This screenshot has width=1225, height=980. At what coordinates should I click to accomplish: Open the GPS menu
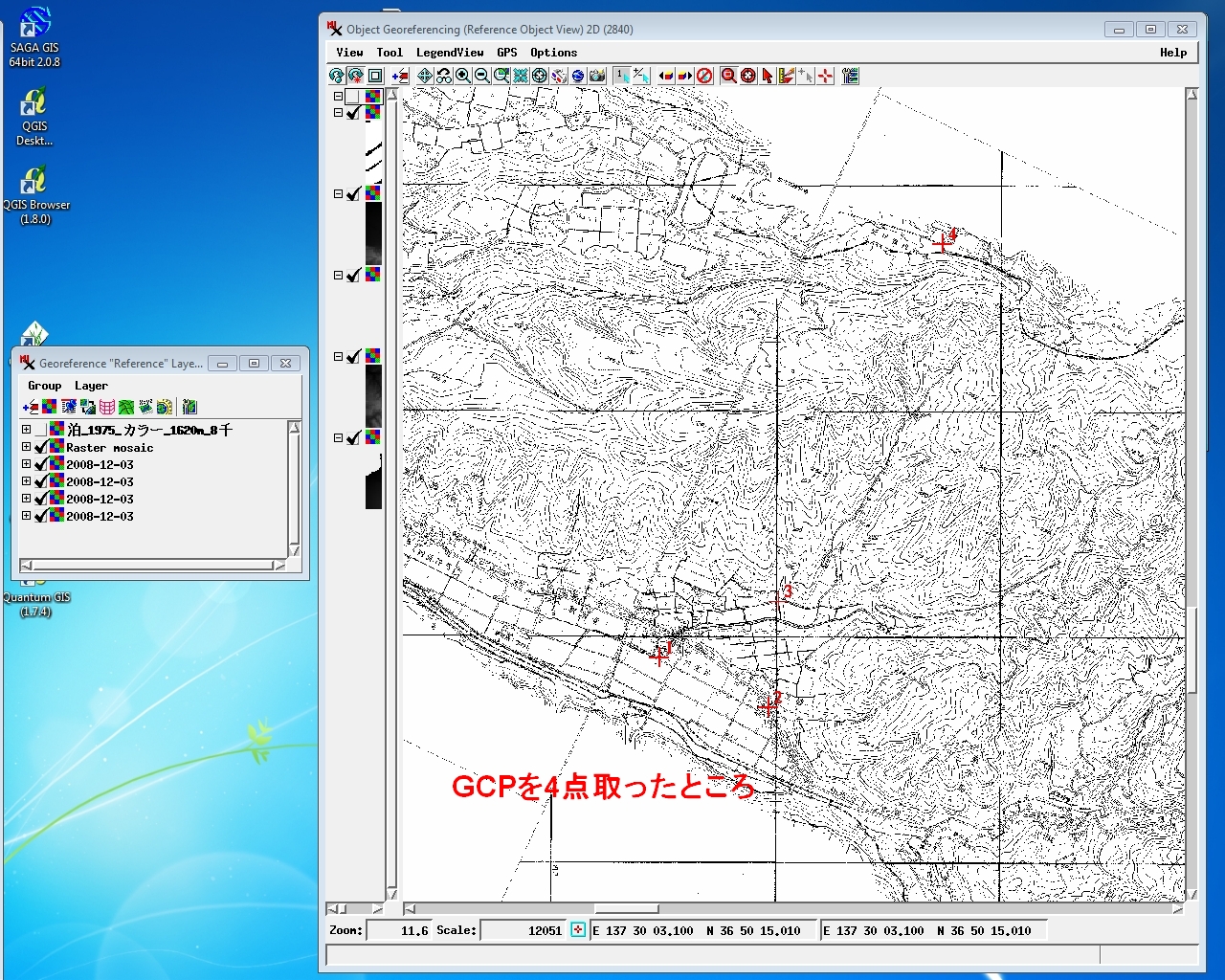click(x=506, y=53)
